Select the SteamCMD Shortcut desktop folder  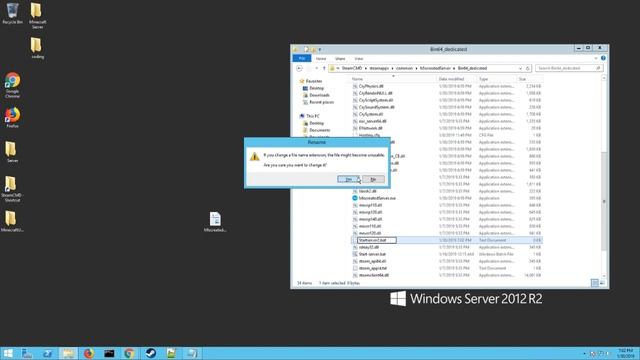tap(12, 189)
